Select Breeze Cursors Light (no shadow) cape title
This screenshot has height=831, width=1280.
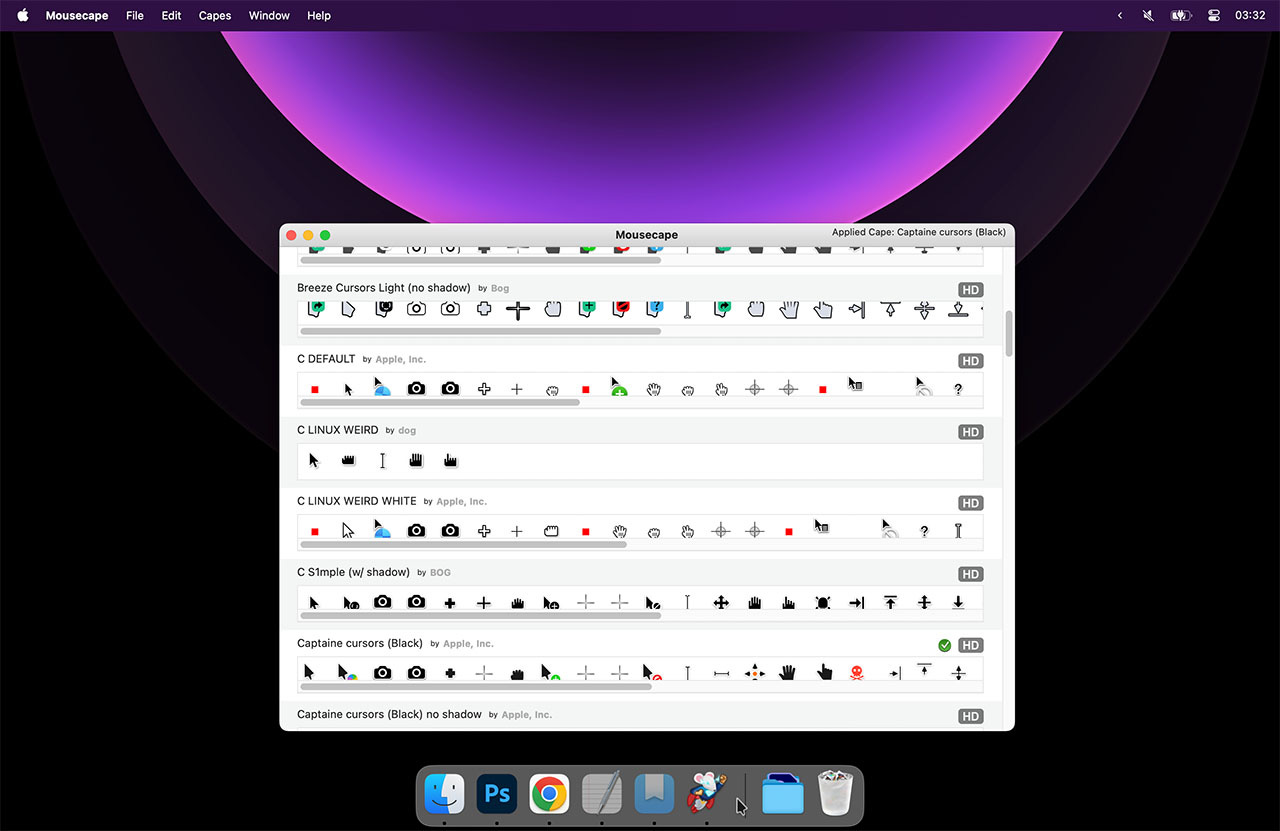(383, 288)
